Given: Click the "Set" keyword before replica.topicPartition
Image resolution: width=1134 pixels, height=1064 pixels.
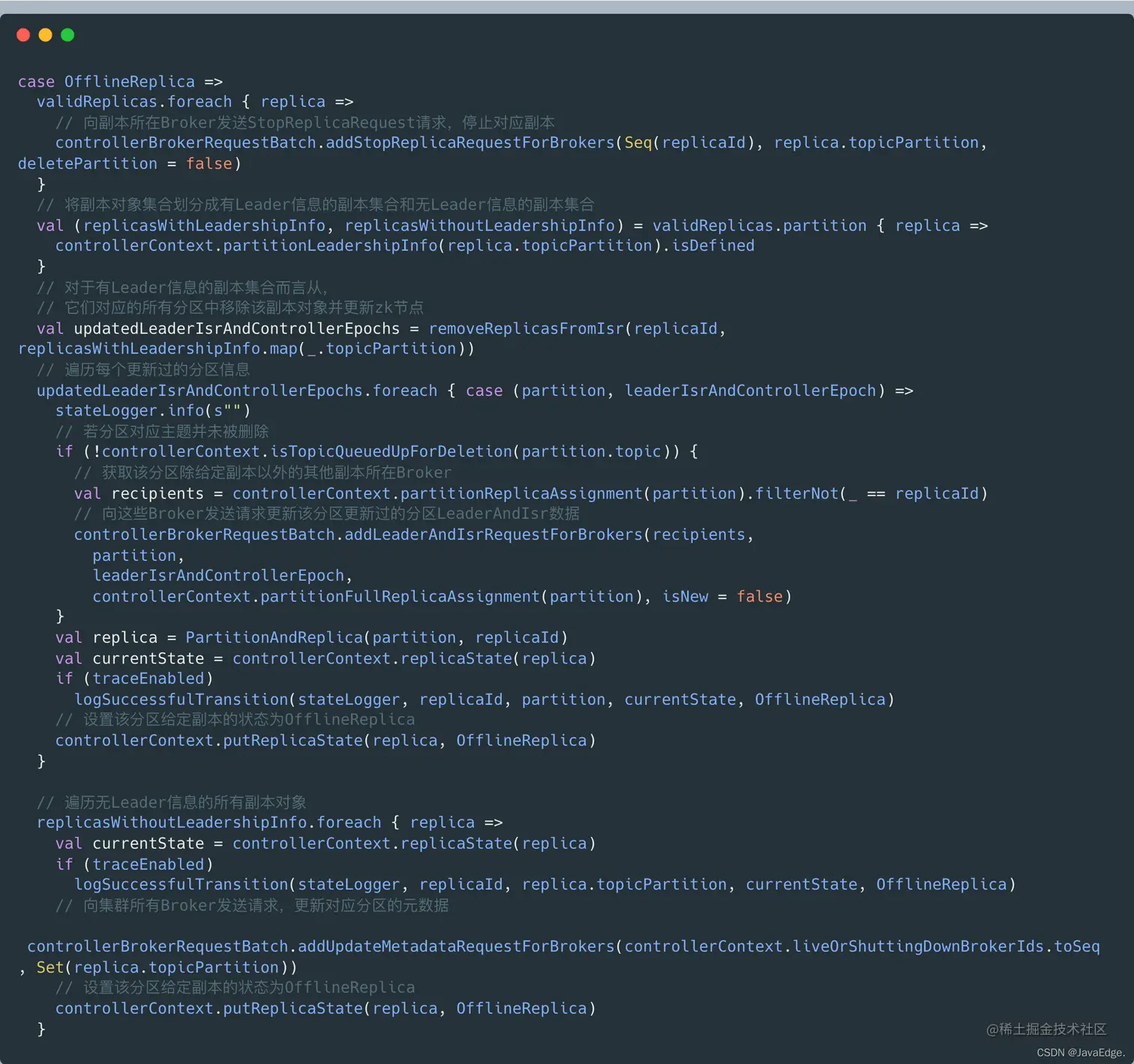Looking at the screenshot, I should (50, 967).
